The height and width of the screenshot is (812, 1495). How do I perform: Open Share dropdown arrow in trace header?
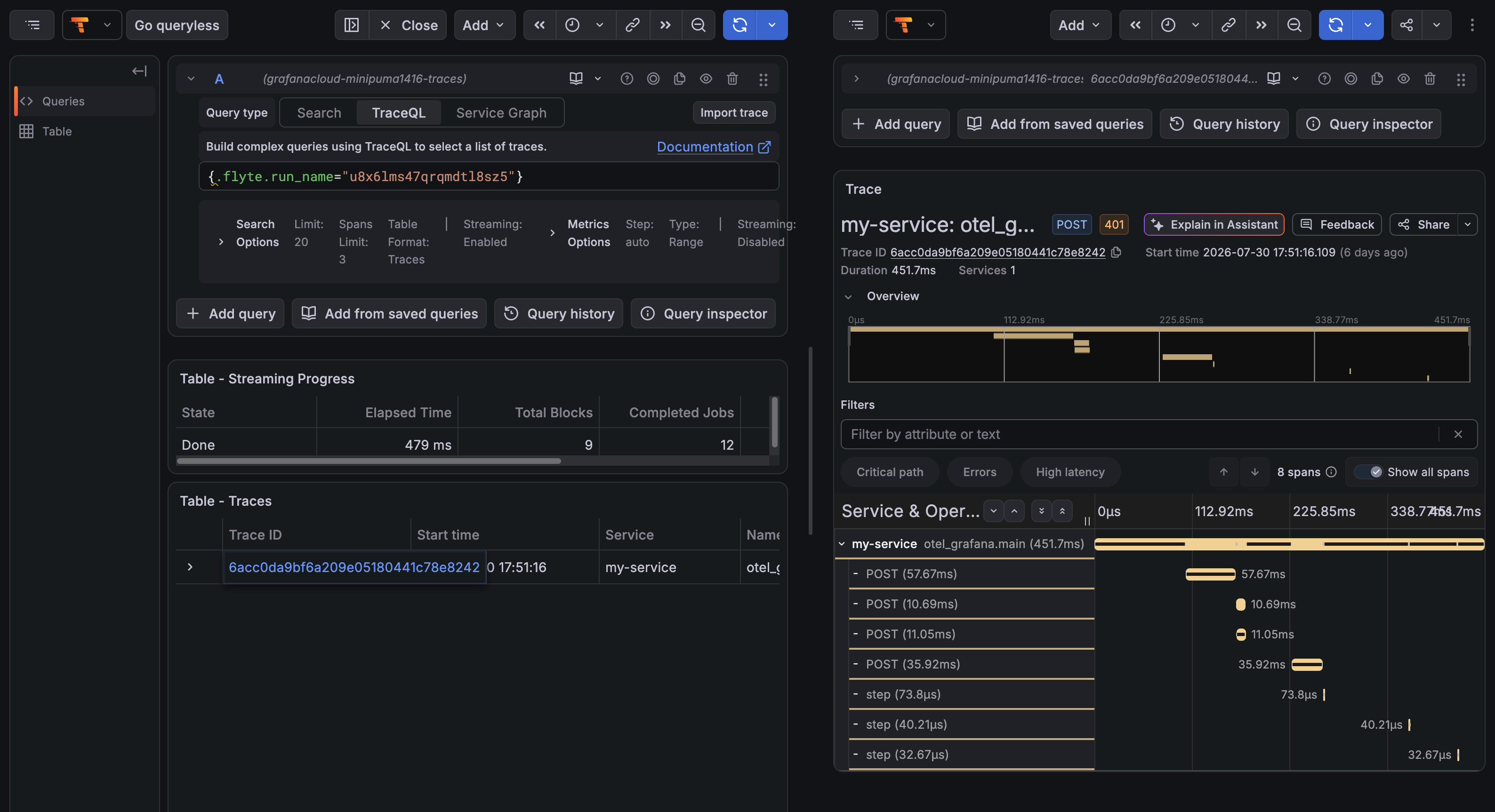click(1468, 224)
